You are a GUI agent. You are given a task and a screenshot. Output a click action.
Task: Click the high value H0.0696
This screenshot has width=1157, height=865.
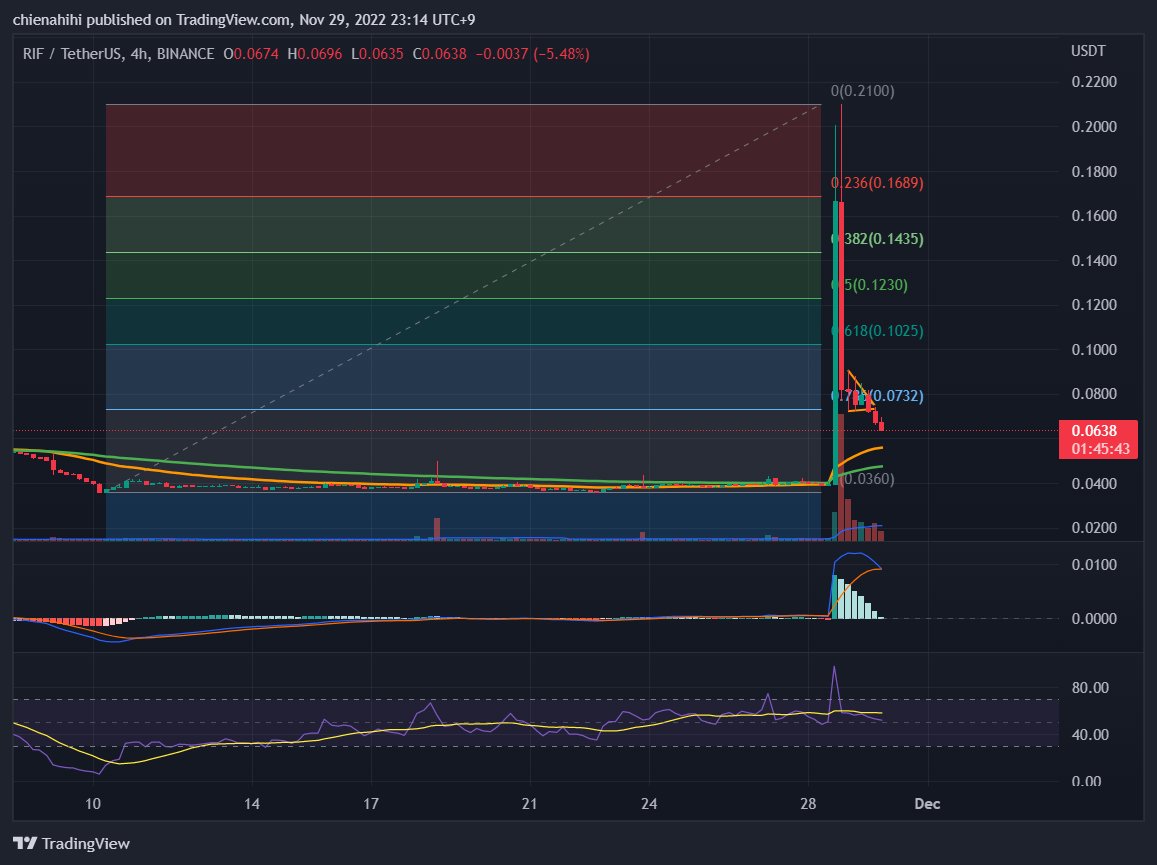coord(314,54)
